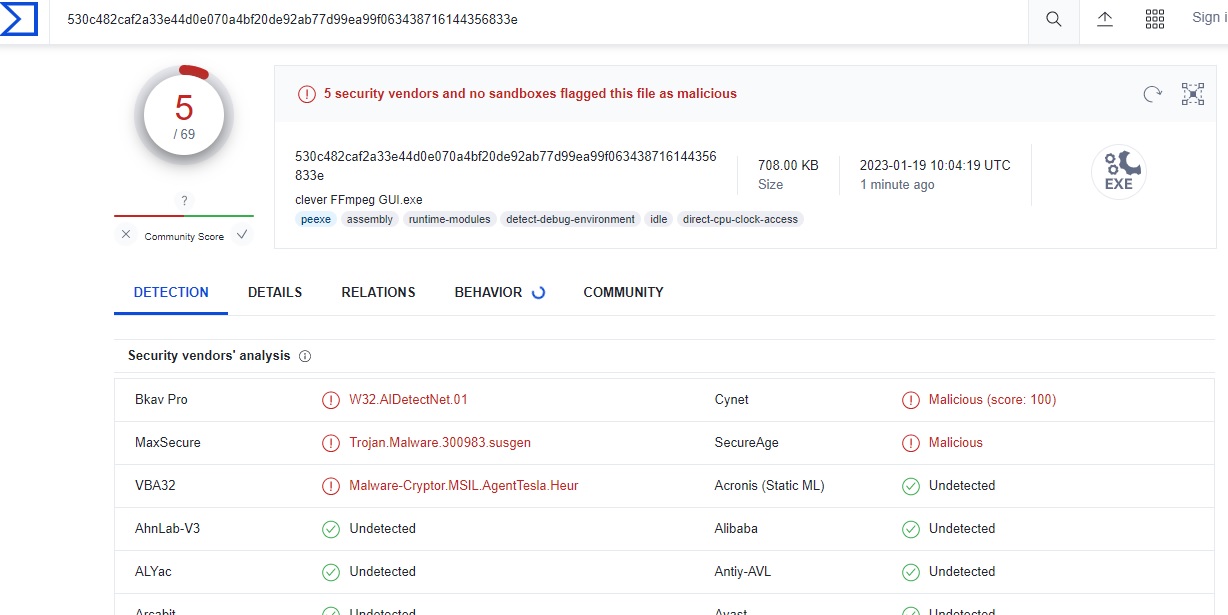The image size is (1228, 615).
Task: Click the W32.AIDetectNet.01 detection result
Action: (x=408, y=400)
